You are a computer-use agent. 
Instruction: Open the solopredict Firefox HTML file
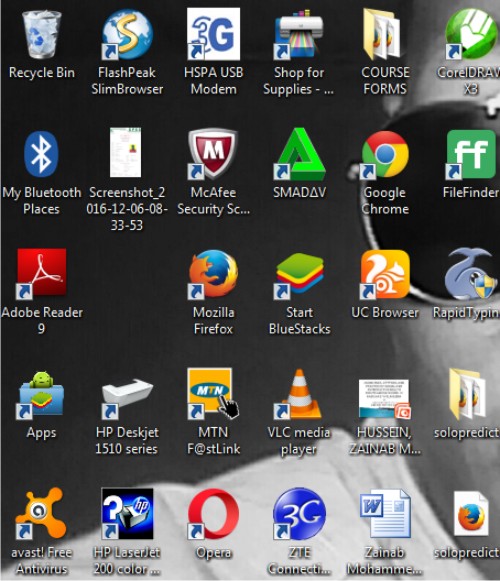click(x=471, y=514)
